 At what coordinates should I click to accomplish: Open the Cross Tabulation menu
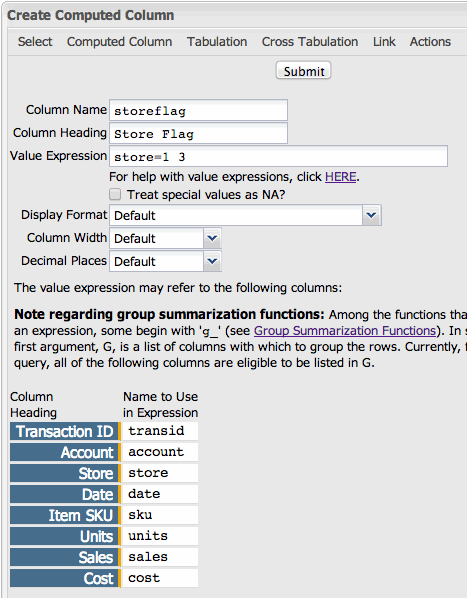310,42
